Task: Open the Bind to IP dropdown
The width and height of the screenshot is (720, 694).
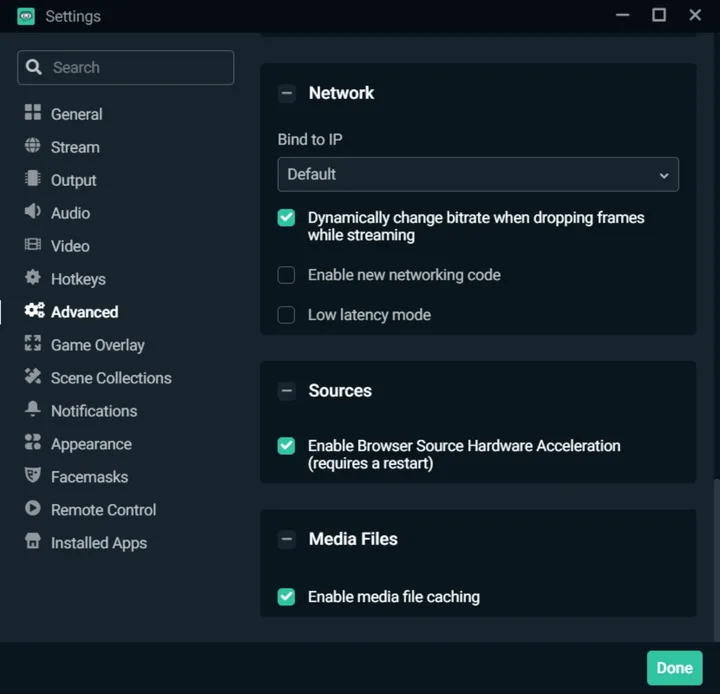Action: (x=478, y=175)
